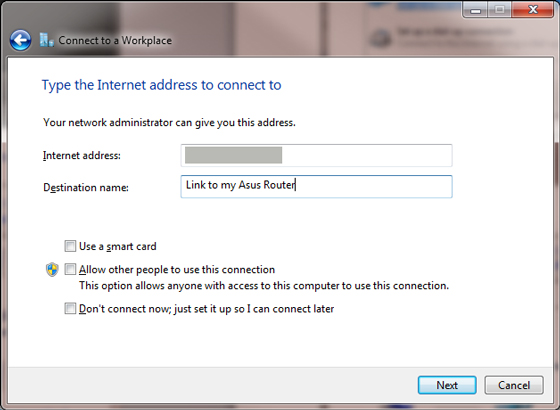This screenshot has height=410, width=560.
Task: Focus the Internet address input field
Action: pyautogui.click(x=316, y=155)
